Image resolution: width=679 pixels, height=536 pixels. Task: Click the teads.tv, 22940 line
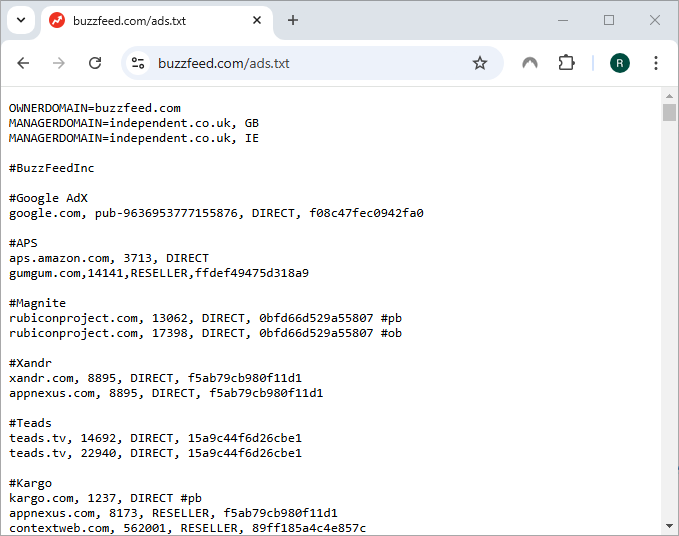click(155, 453)
